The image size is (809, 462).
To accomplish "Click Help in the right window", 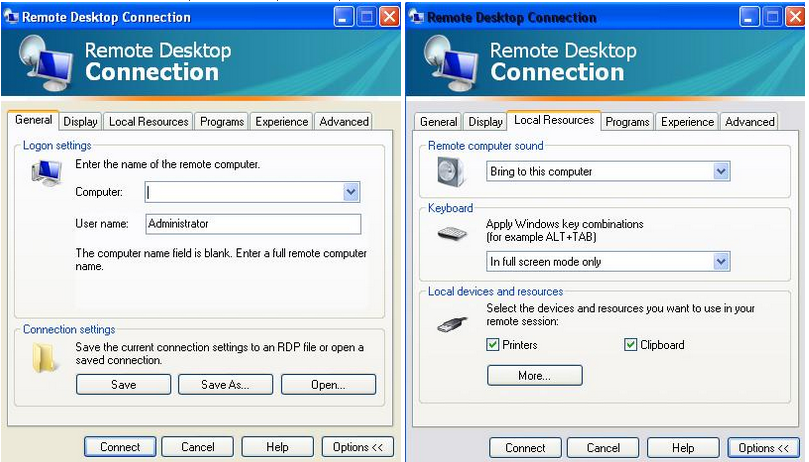I will 683,448.
